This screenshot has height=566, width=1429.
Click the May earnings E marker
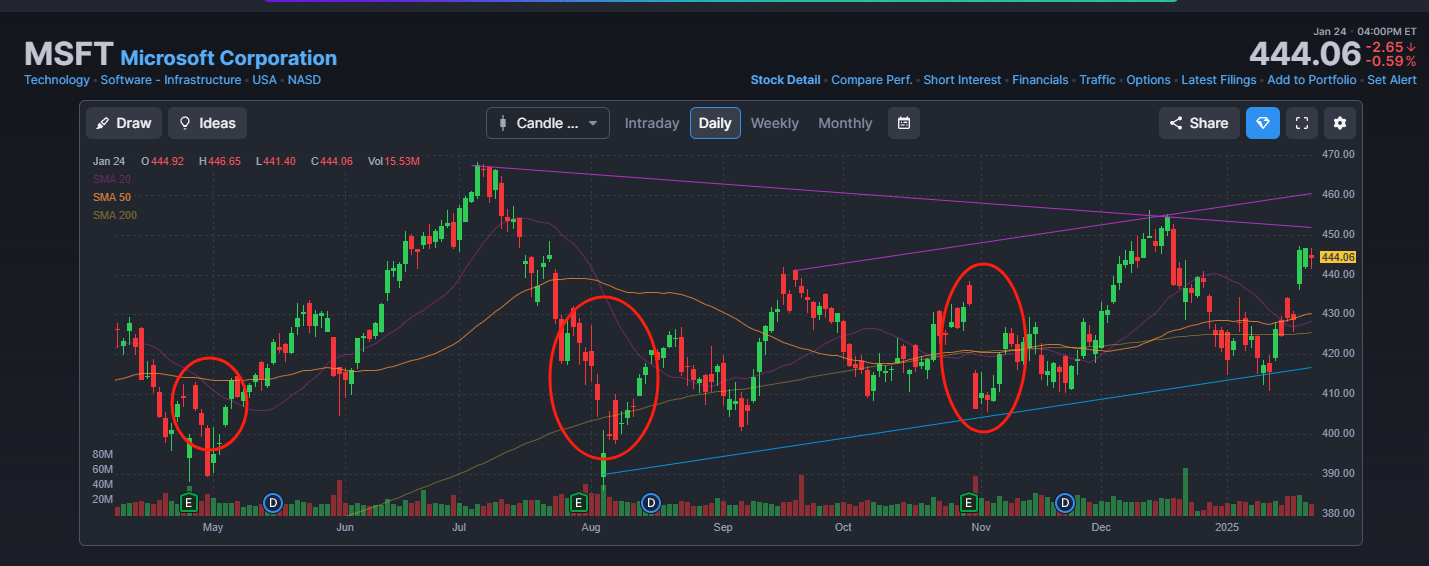[188, 501]
